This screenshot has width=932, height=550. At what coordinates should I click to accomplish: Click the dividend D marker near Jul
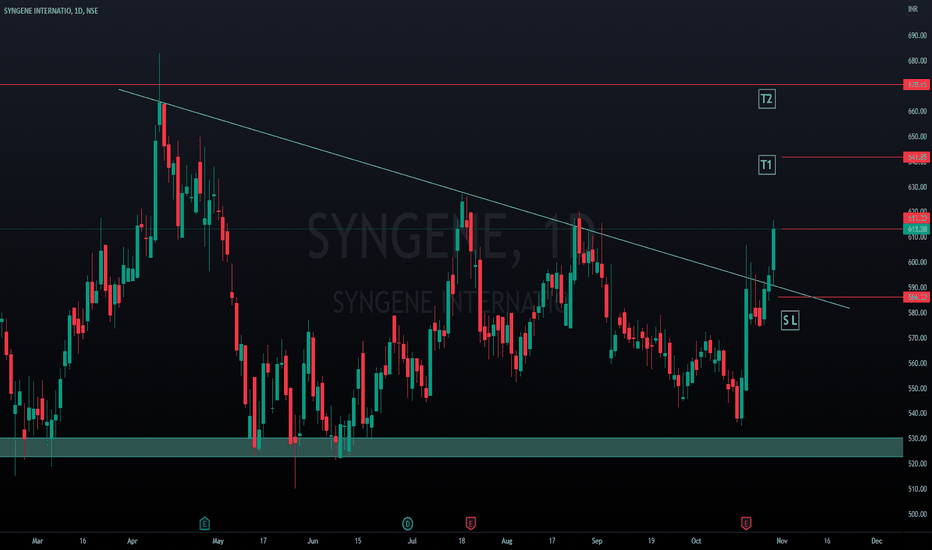coord(408,523)
